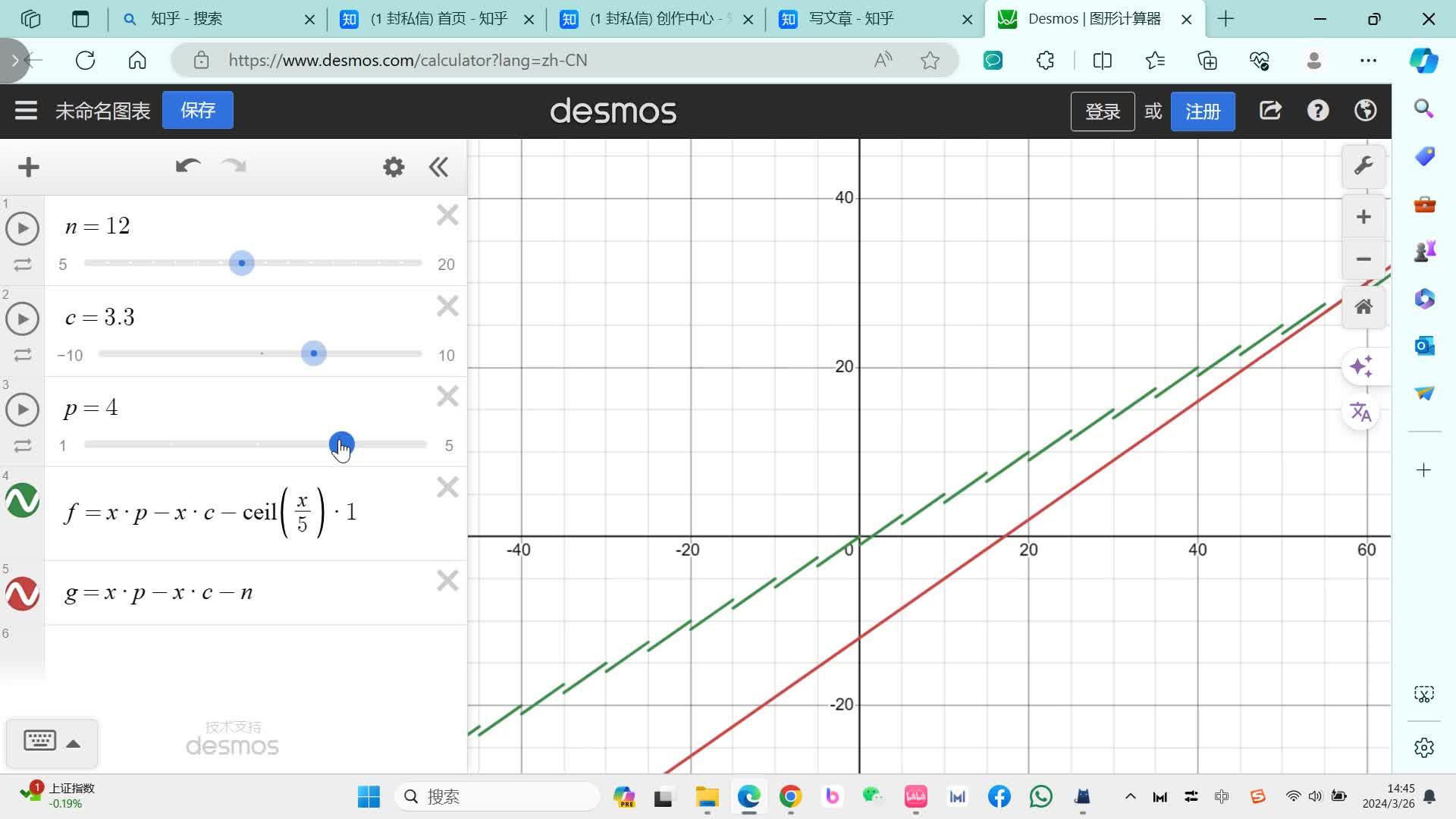Click the taskbar 搜索 search box

pyautogui.click(x=497, y=796)
